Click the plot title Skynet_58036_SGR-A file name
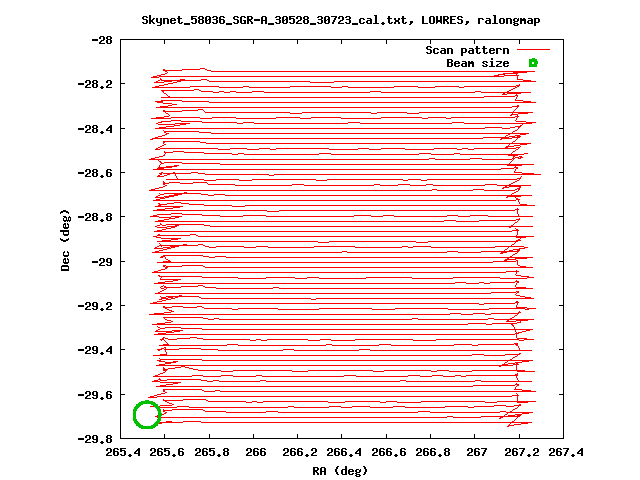Screen dimensions: 640x480 pyautogui.click(x=274, y=20)
